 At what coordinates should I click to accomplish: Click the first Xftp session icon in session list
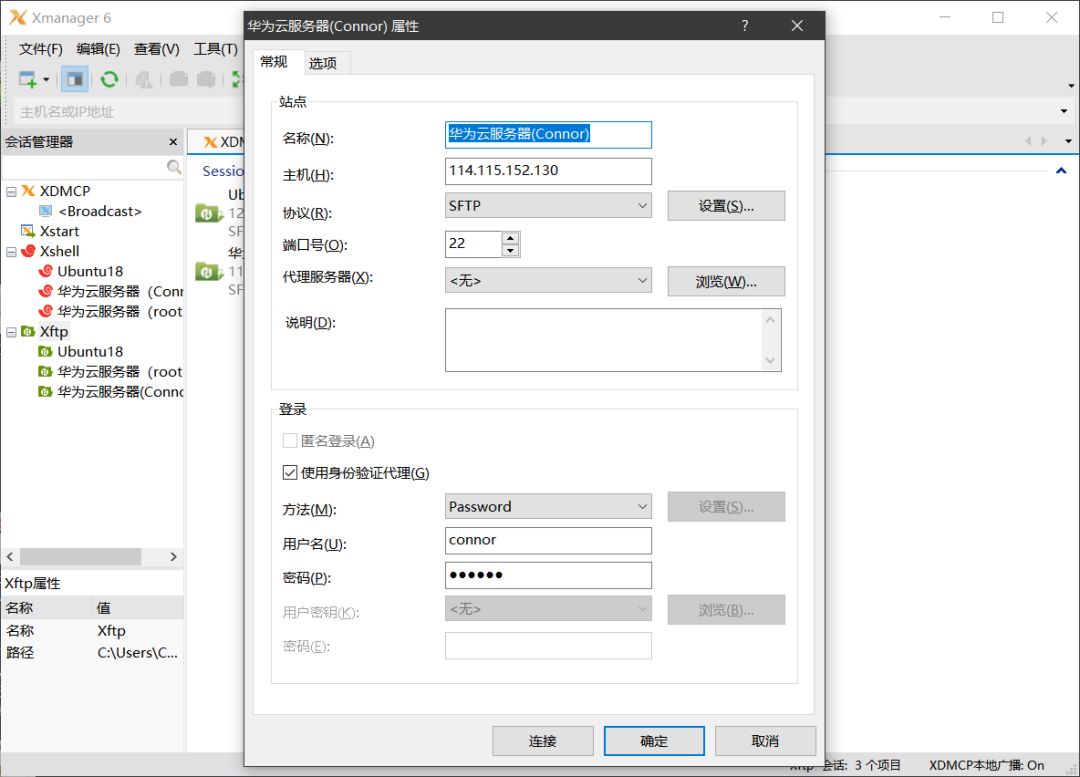(x=208, y=213)
